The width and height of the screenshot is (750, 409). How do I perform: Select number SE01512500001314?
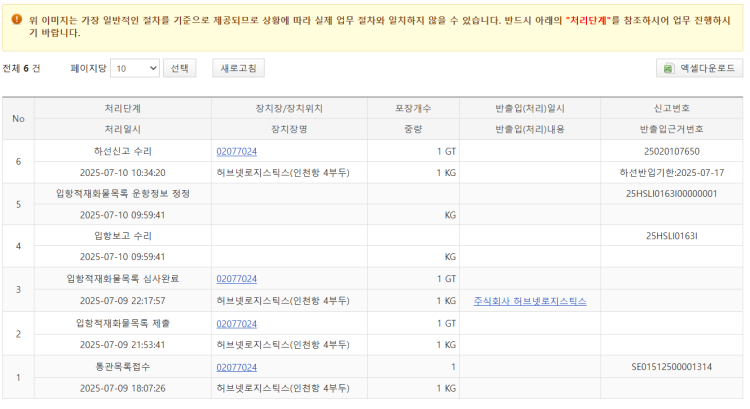pos(672,367)
